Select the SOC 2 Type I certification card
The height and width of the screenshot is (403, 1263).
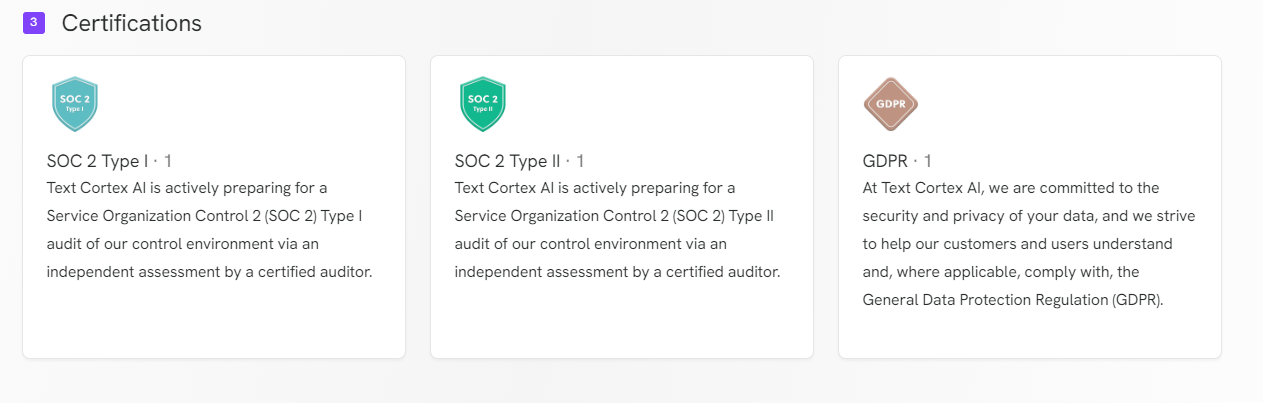tap(214, 207)
